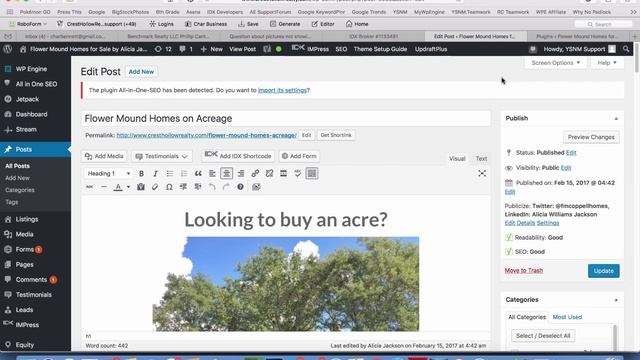Increase indent of paragraph
Screen dimensions: 640x360
pos(198,187)
